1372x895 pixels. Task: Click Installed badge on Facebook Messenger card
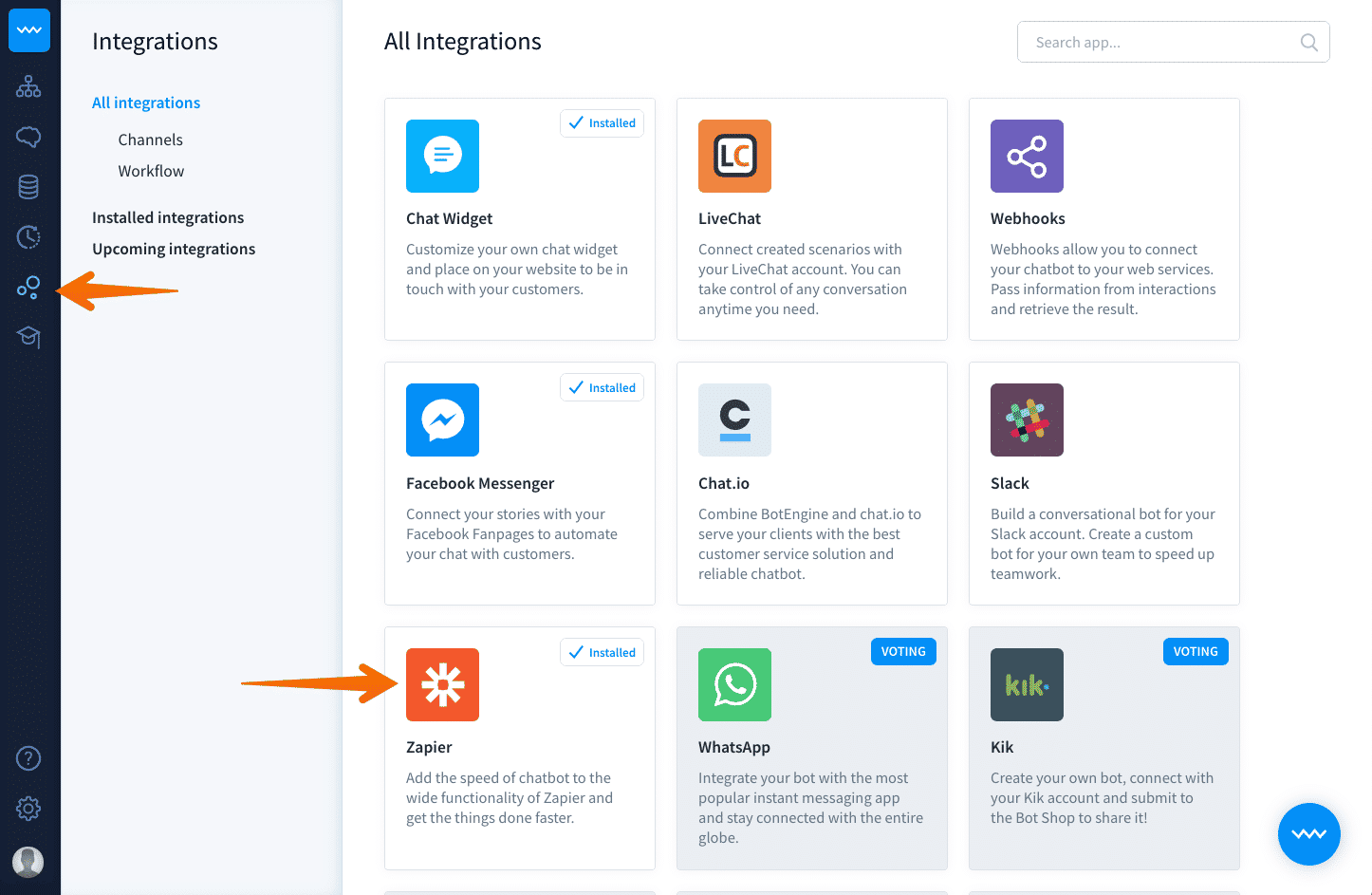[x=602, y=387]
